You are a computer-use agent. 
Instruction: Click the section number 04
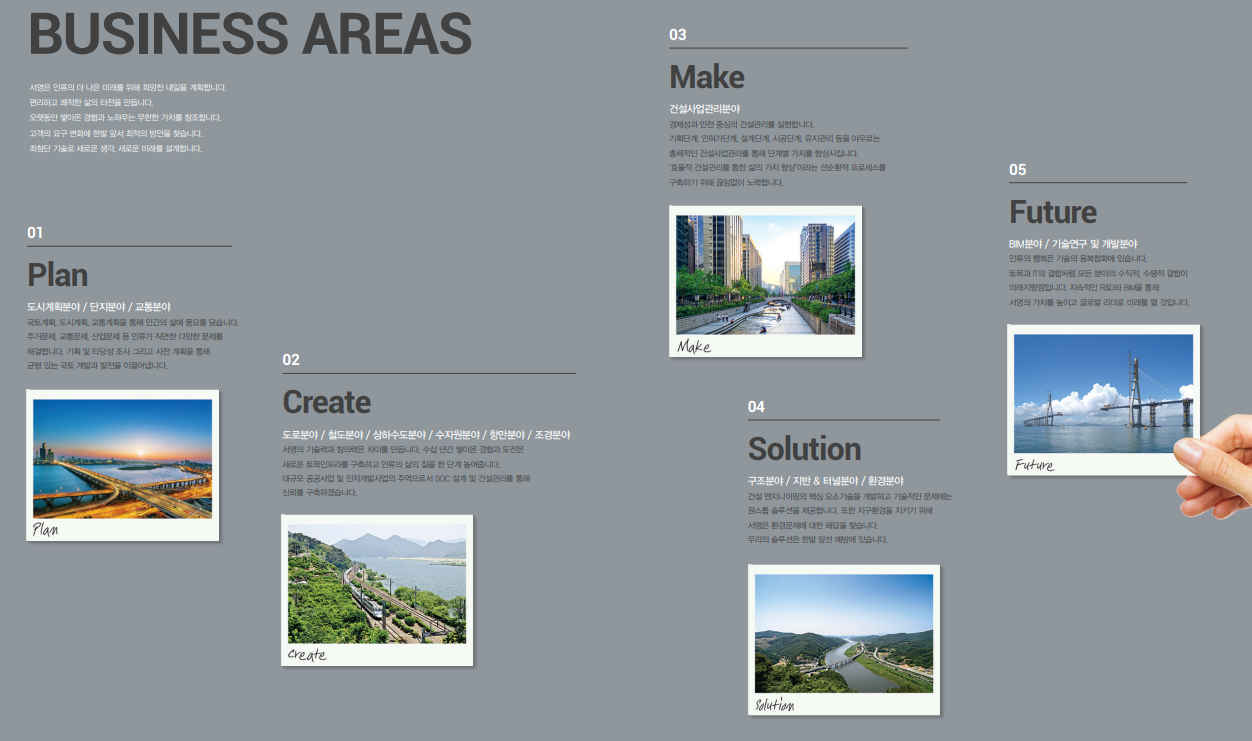(756, 407)
